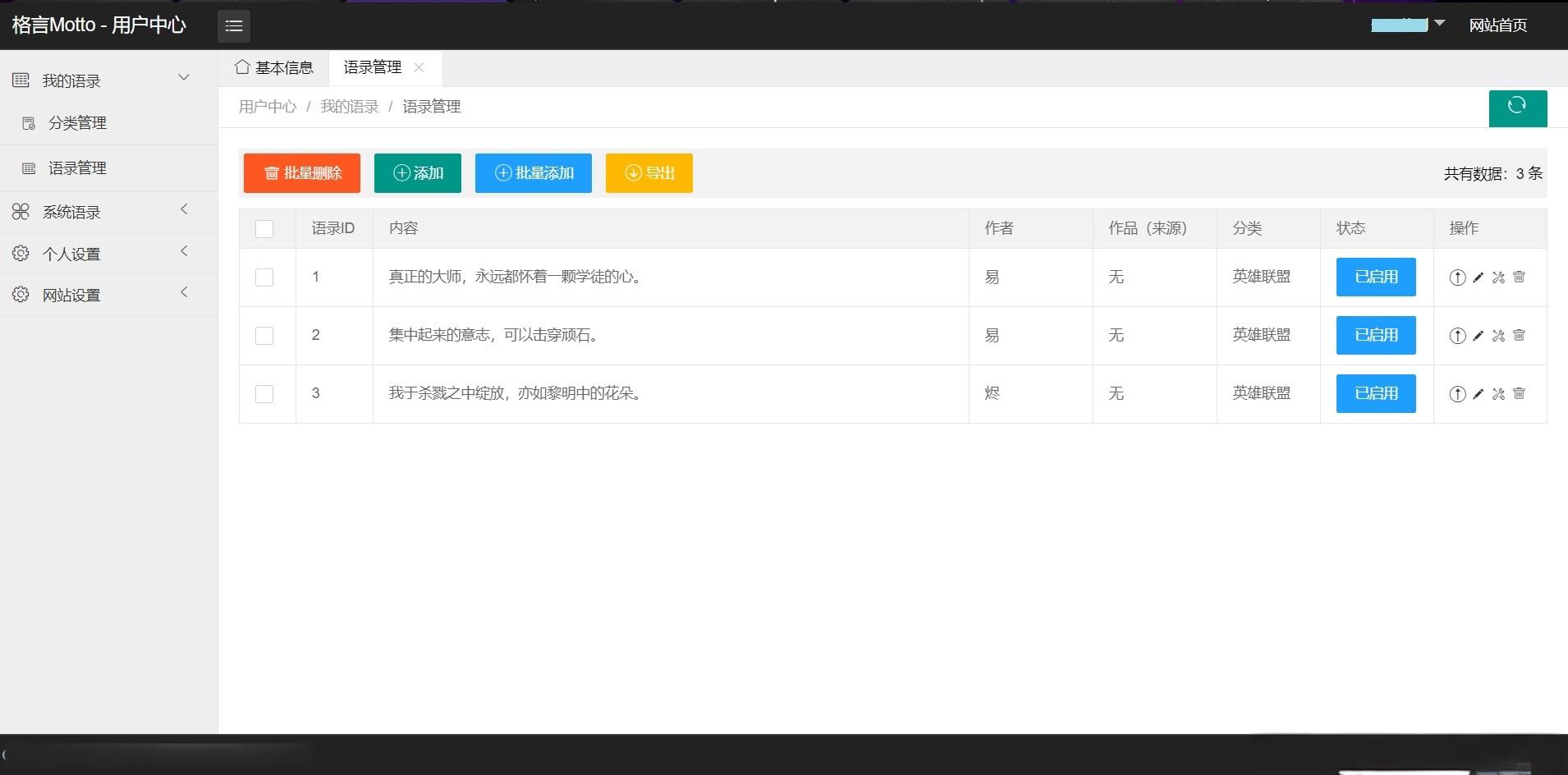Check the checkbox for quote ID 2

tap(264, 336)
